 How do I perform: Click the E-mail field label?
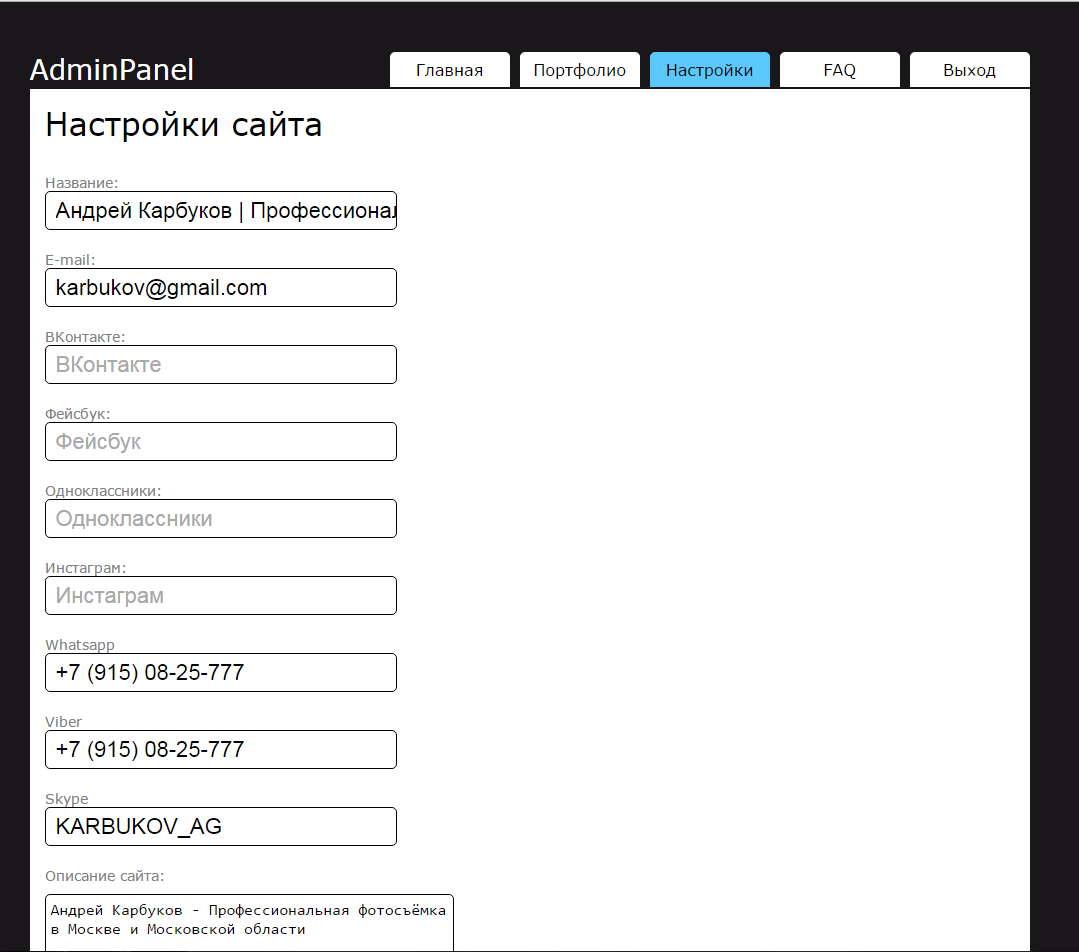click(67, 259)
